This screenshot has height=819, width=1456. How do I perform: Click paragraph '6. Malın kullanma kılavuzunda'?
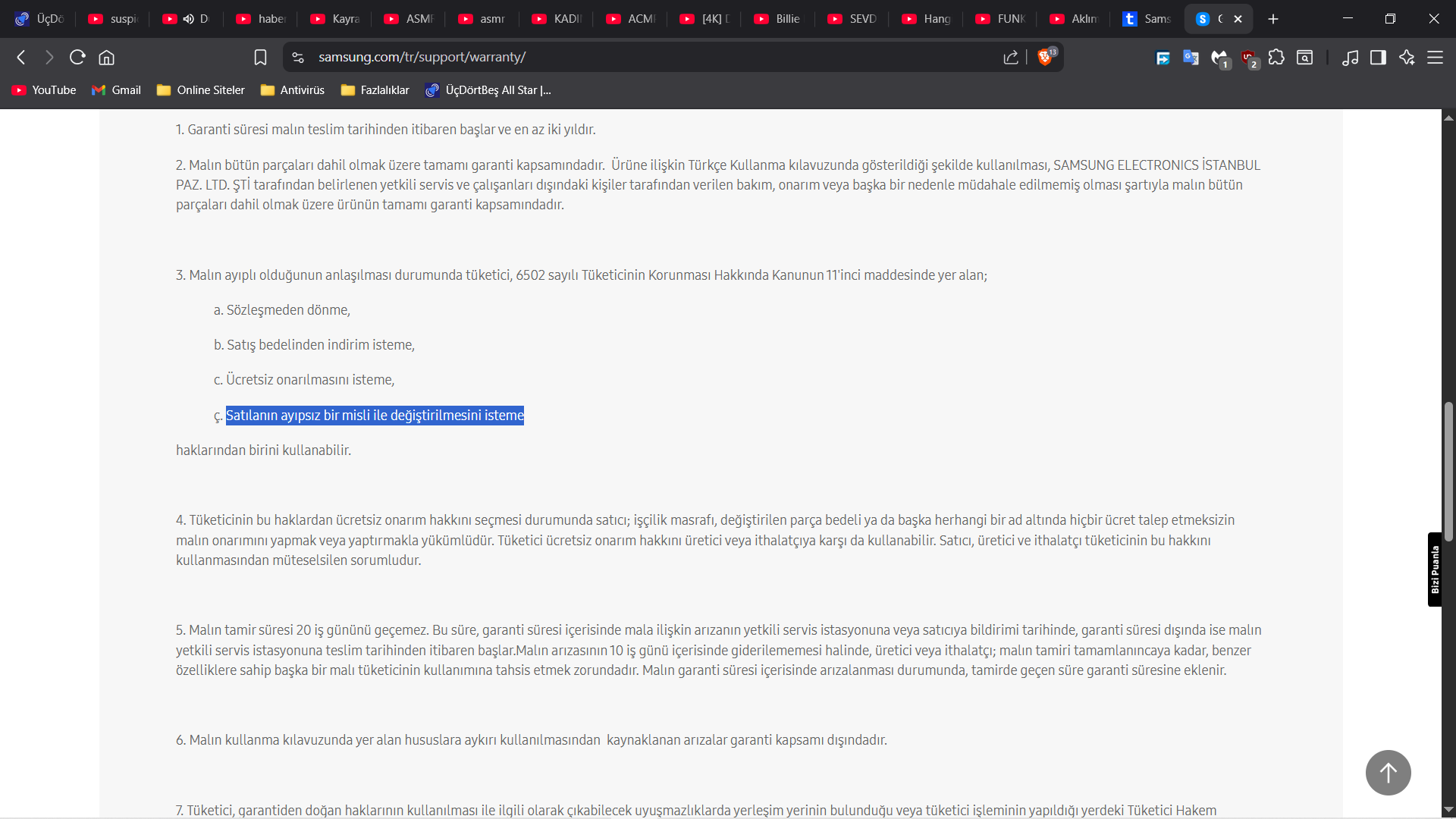[532, 740]
